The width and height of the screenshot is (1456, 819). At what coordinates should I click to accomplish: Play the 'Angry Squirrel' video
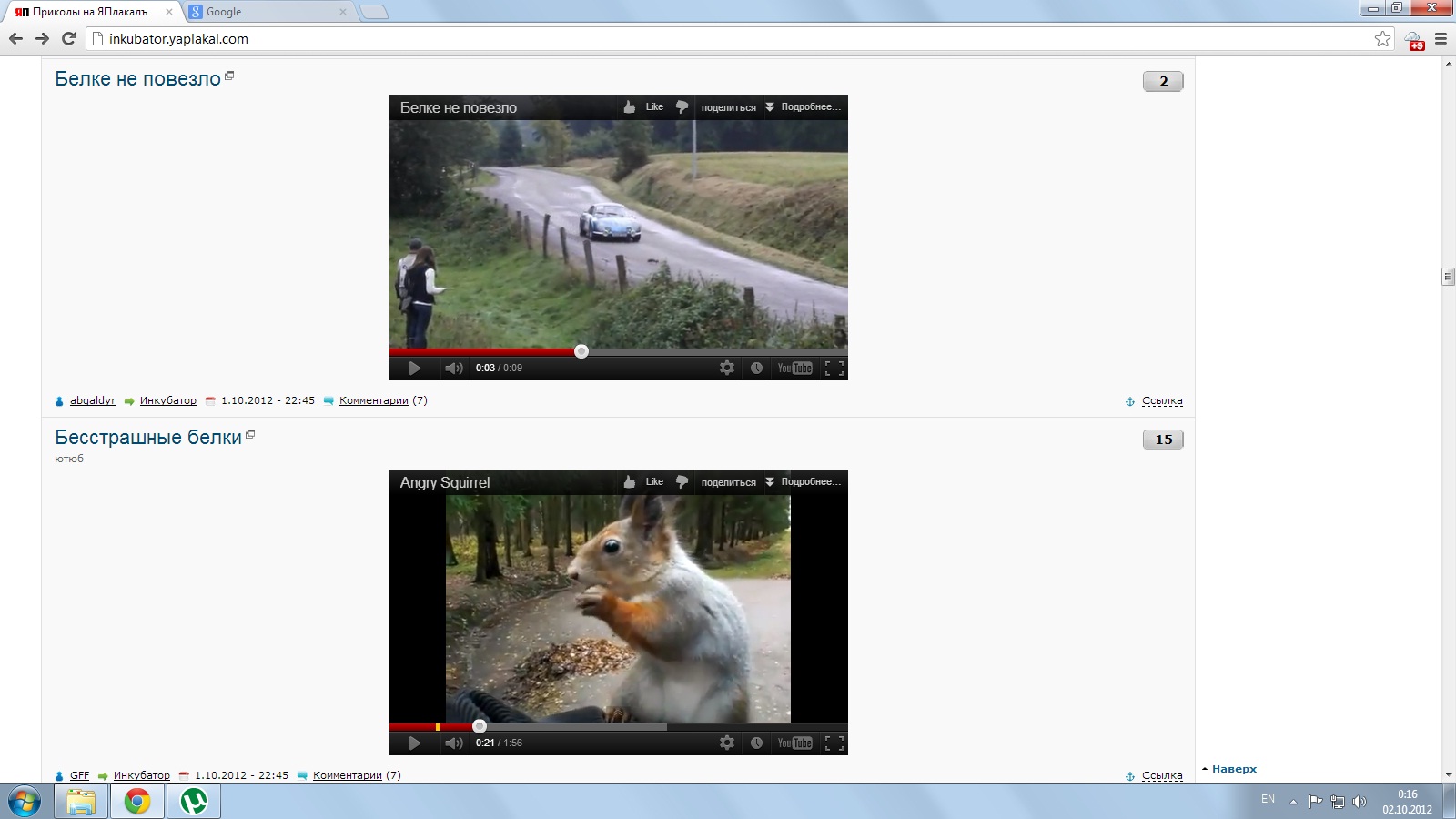[415, 743]
